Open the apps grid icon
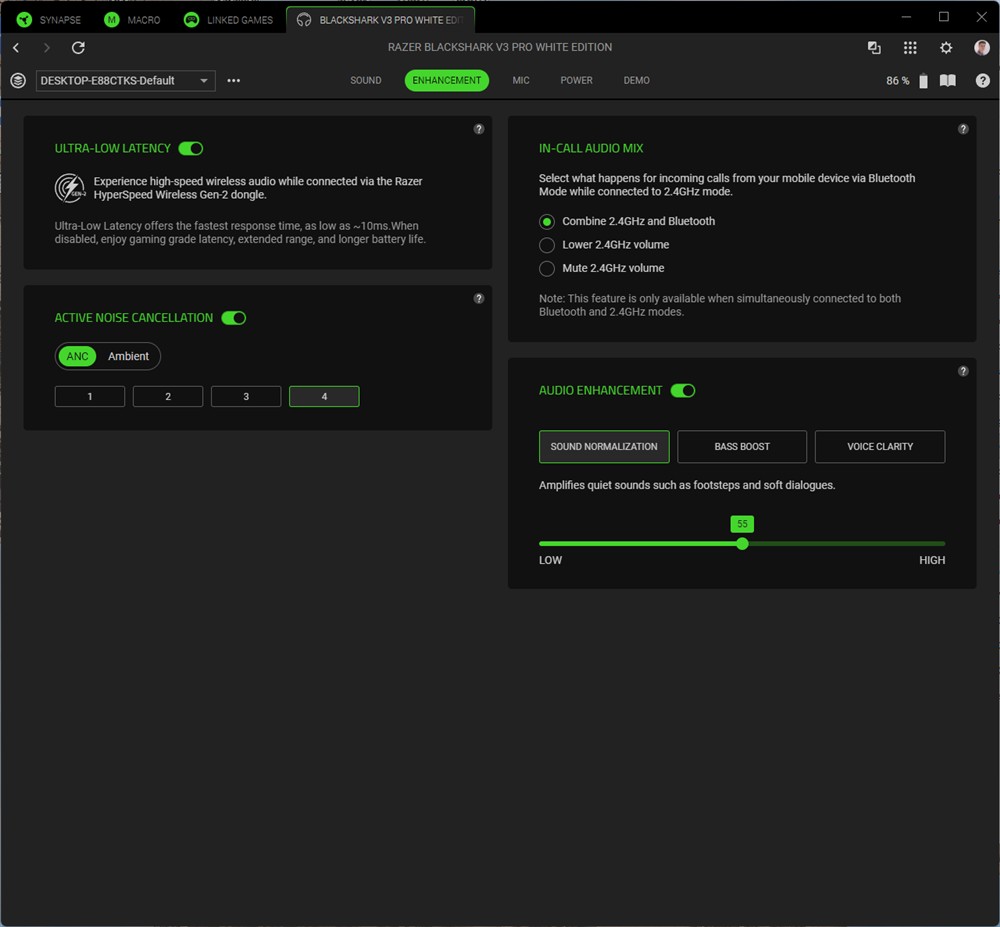 pos(910,48)
